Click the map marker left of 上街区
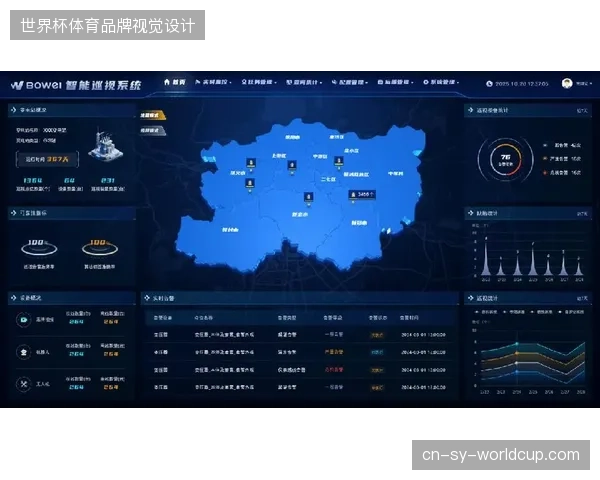 tap(251, 164)
